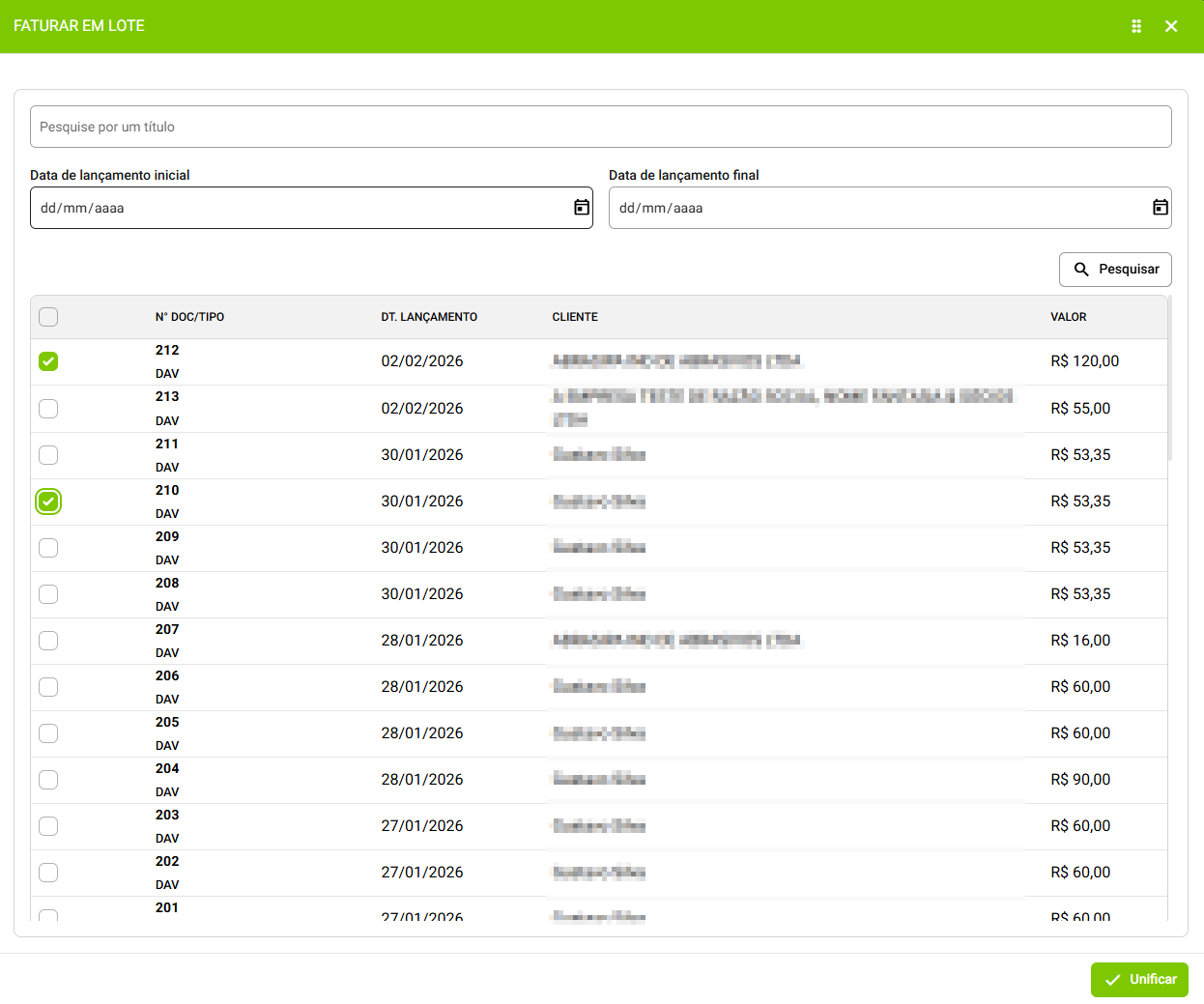Click the Data de lançamento inicial date field
Screen dimensions: 1204x1004
pyautogui.click(x=300, y=208)
